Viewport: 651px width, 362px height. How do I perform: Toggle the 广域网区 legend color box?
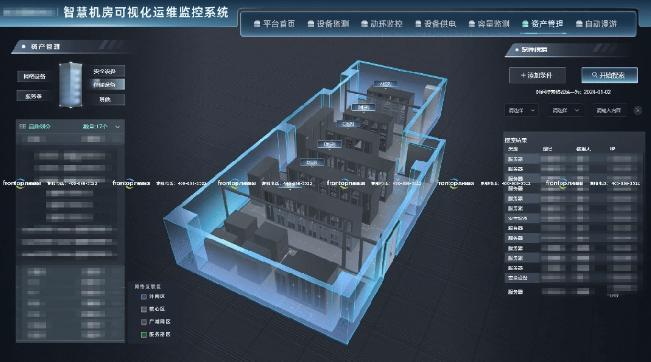(144, 322)
